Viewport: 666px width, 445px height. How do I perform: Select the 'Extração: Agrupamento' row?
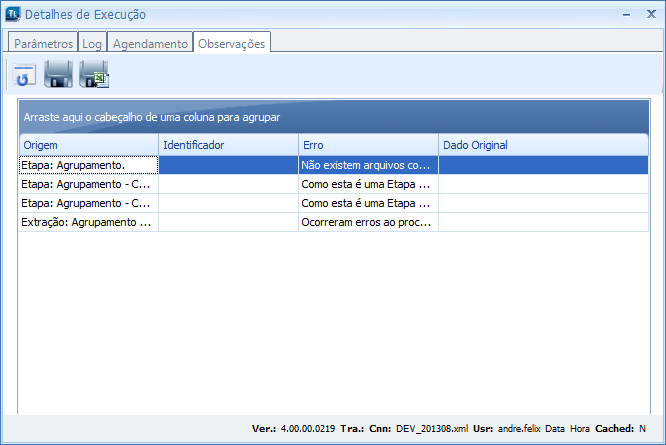click(88, 222)
